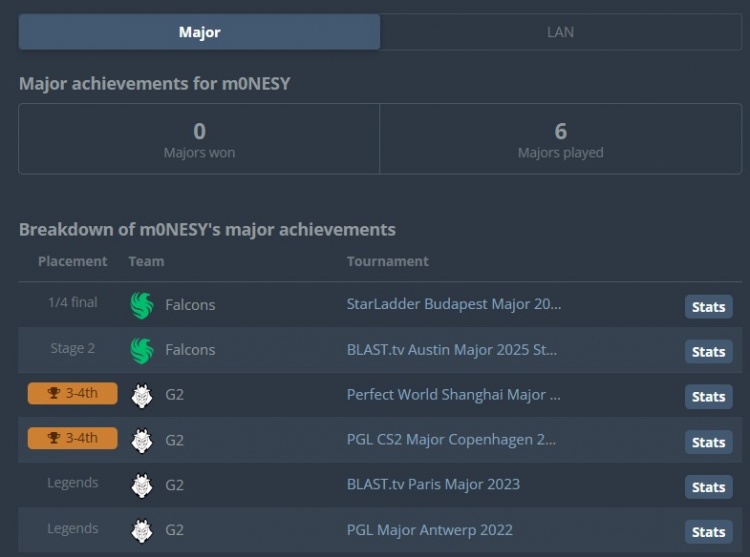The image size is (750, 557).
Task: Click the 1/4 final placement text
Action: (x=73, y=302)
